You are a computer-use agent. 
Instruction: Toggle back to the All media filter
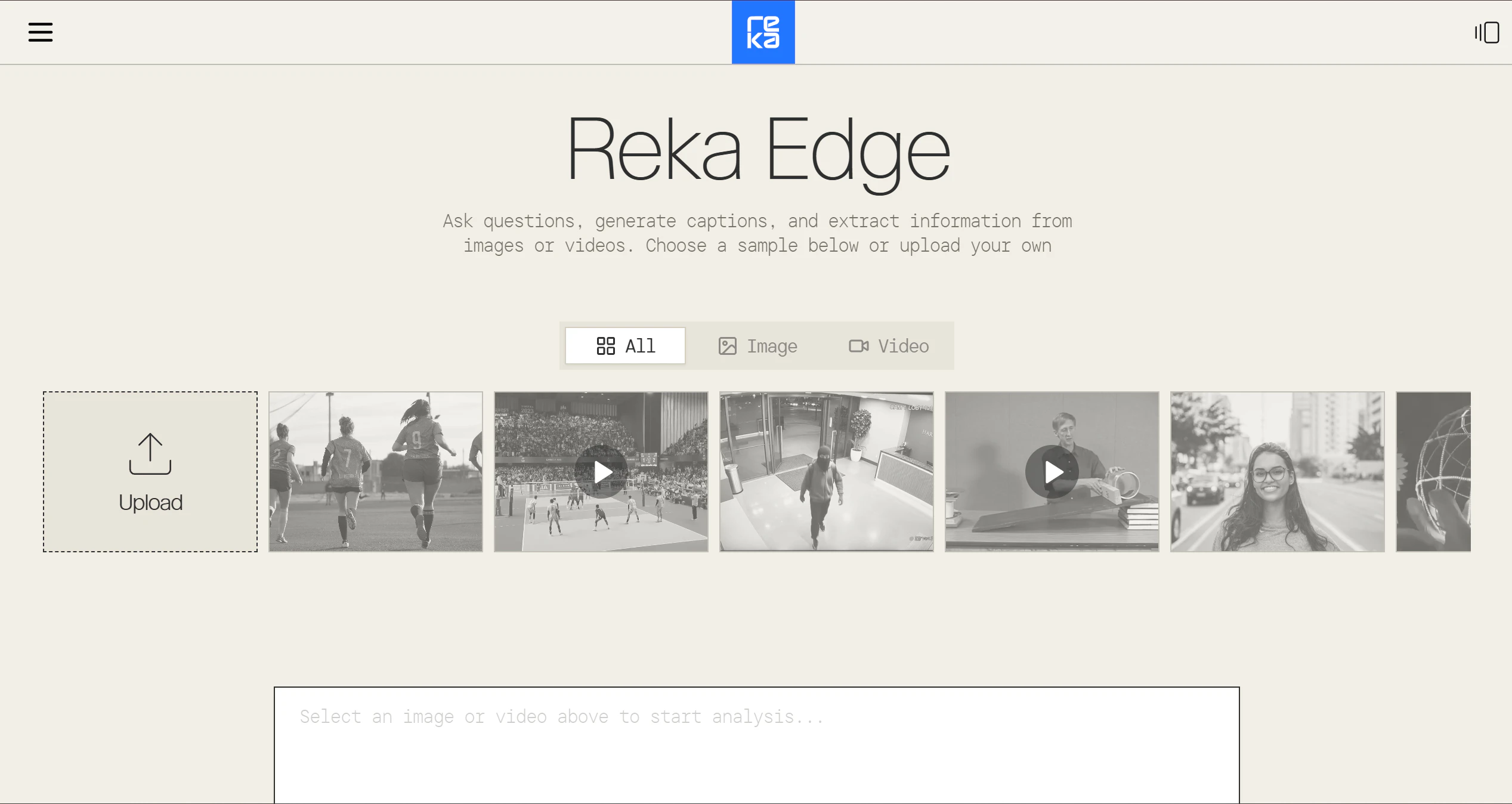(624, 346)
